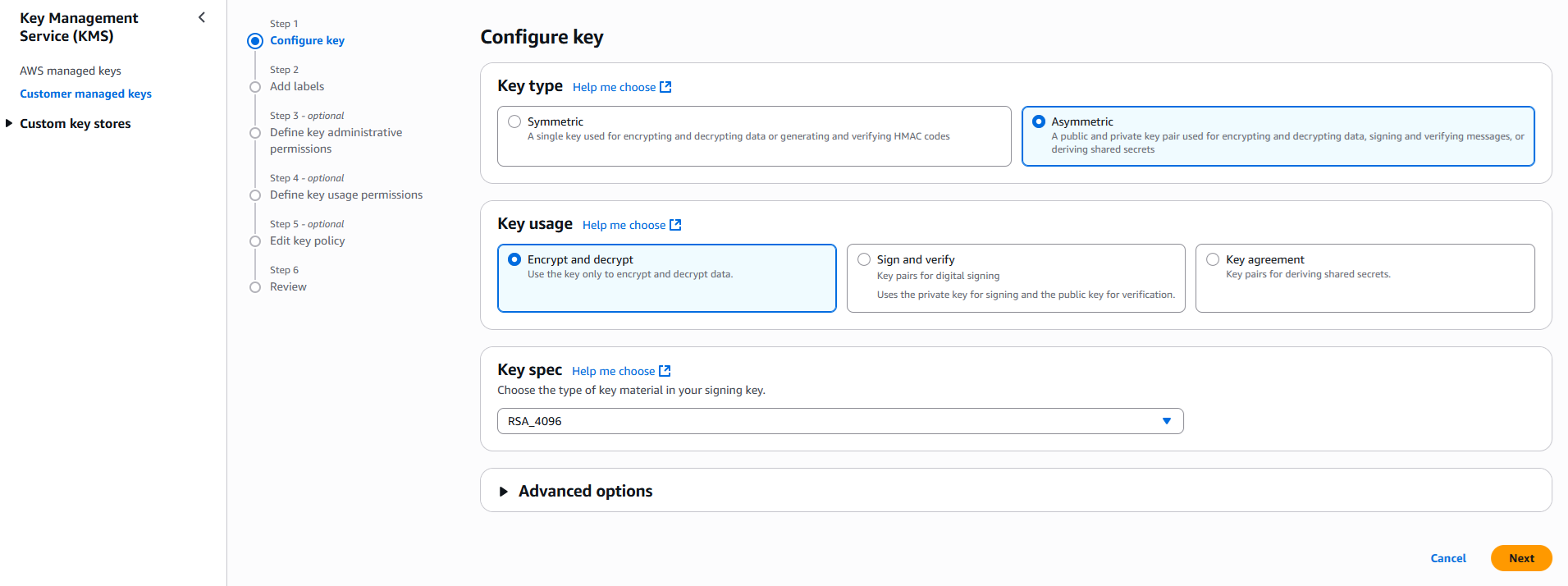The height and width of the screenshot is (586, 1568).
Task: Expand Custom key stores in sidebar
Action: click(x=75, y=124)
